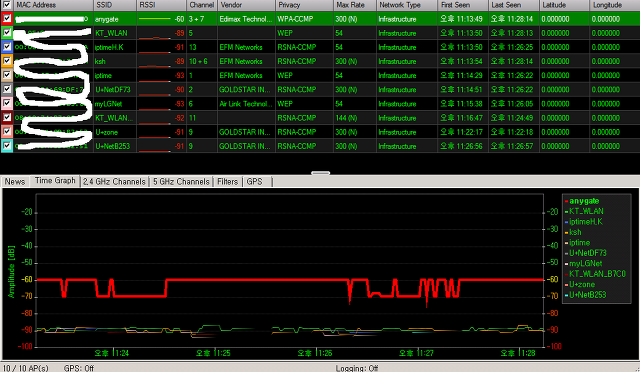Viewport: 640px width, 372px height.
Task: Uncheck the KT_WLAN channel 11 row checkbox
Action: pos(7,118)
